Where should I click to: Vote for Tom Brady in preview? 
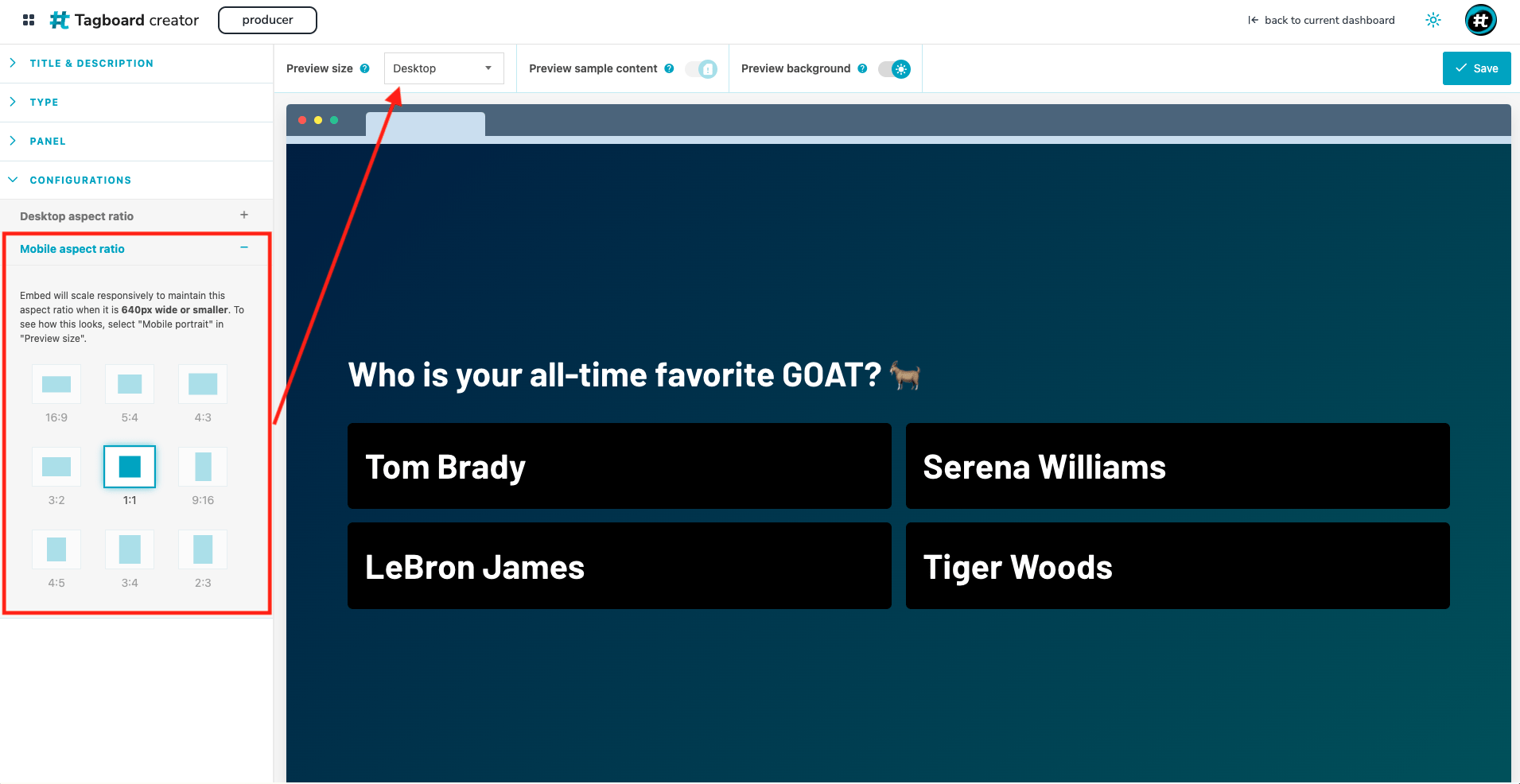point(620,466)
